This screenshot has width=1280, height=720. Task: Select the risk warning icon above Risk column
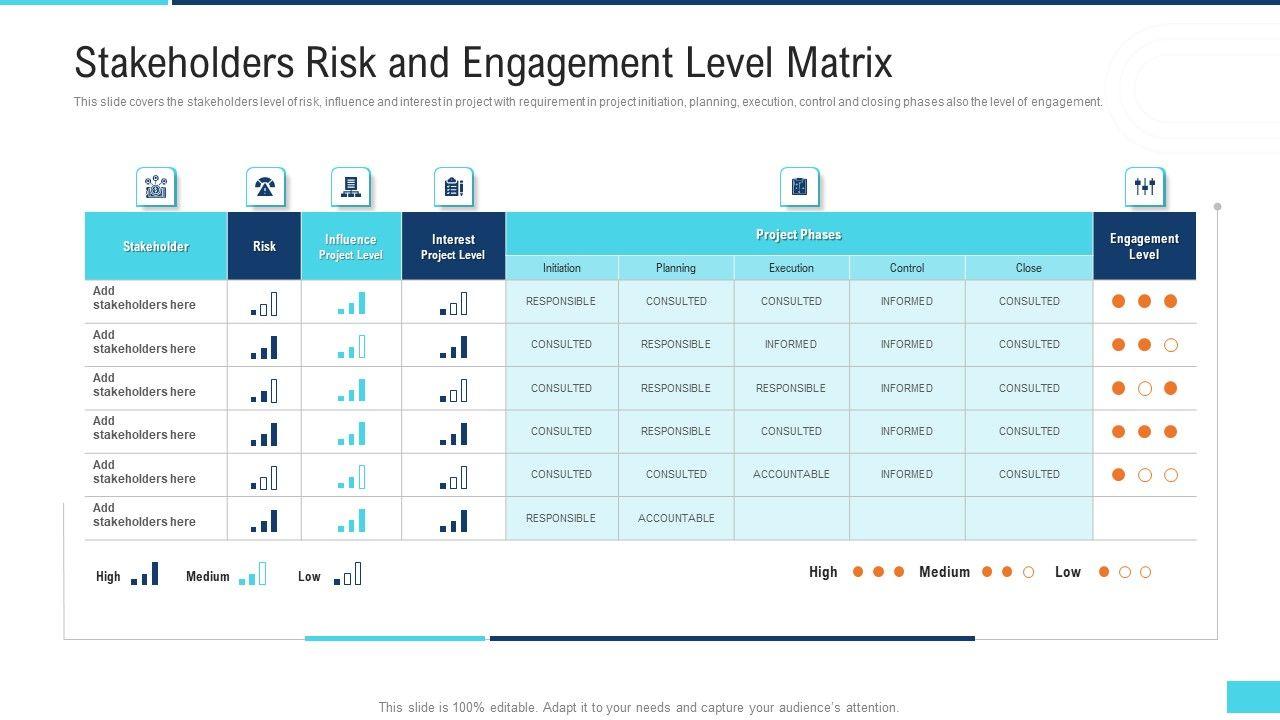click(x=265, y=187)
